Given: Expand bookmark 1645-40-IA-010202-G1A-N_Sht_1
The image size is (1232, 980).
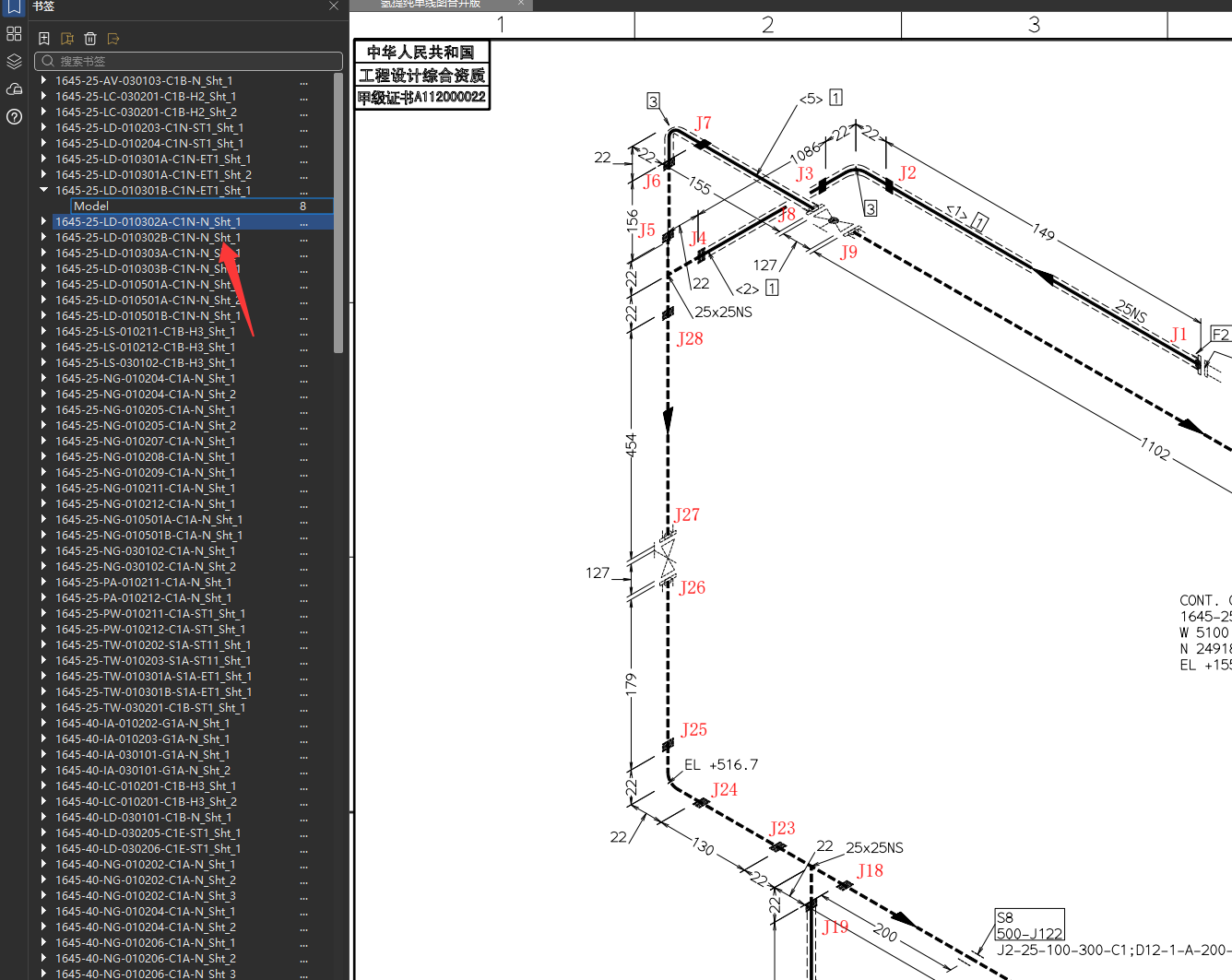Looking at the screenshot, I should coord(43,724).
